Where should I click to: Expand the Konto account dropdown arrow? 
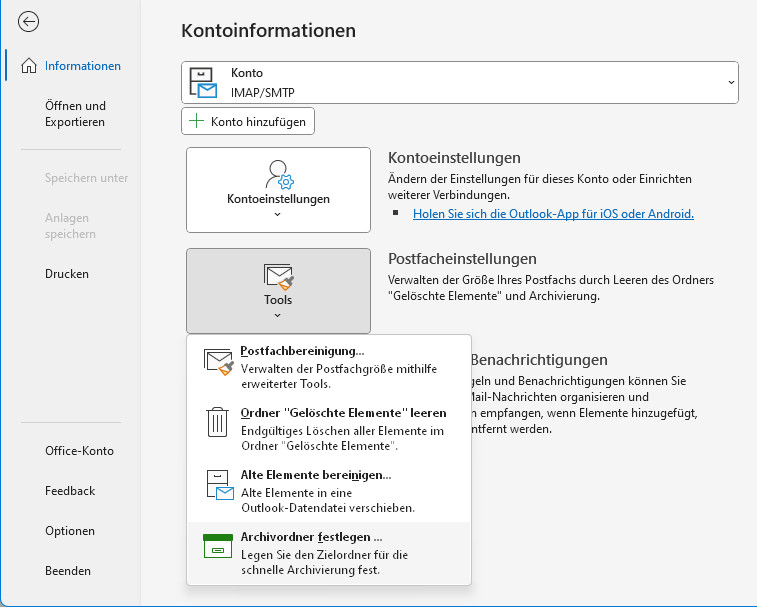pyautogui.click(x=731, y=83)
